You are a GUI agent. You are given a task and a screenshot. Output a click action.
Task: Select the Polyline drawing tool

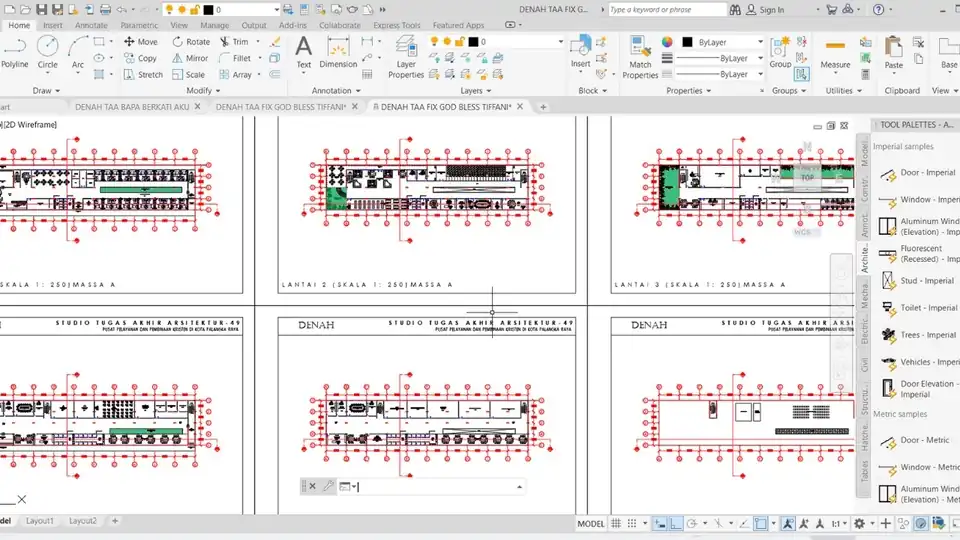coord(15,52)
